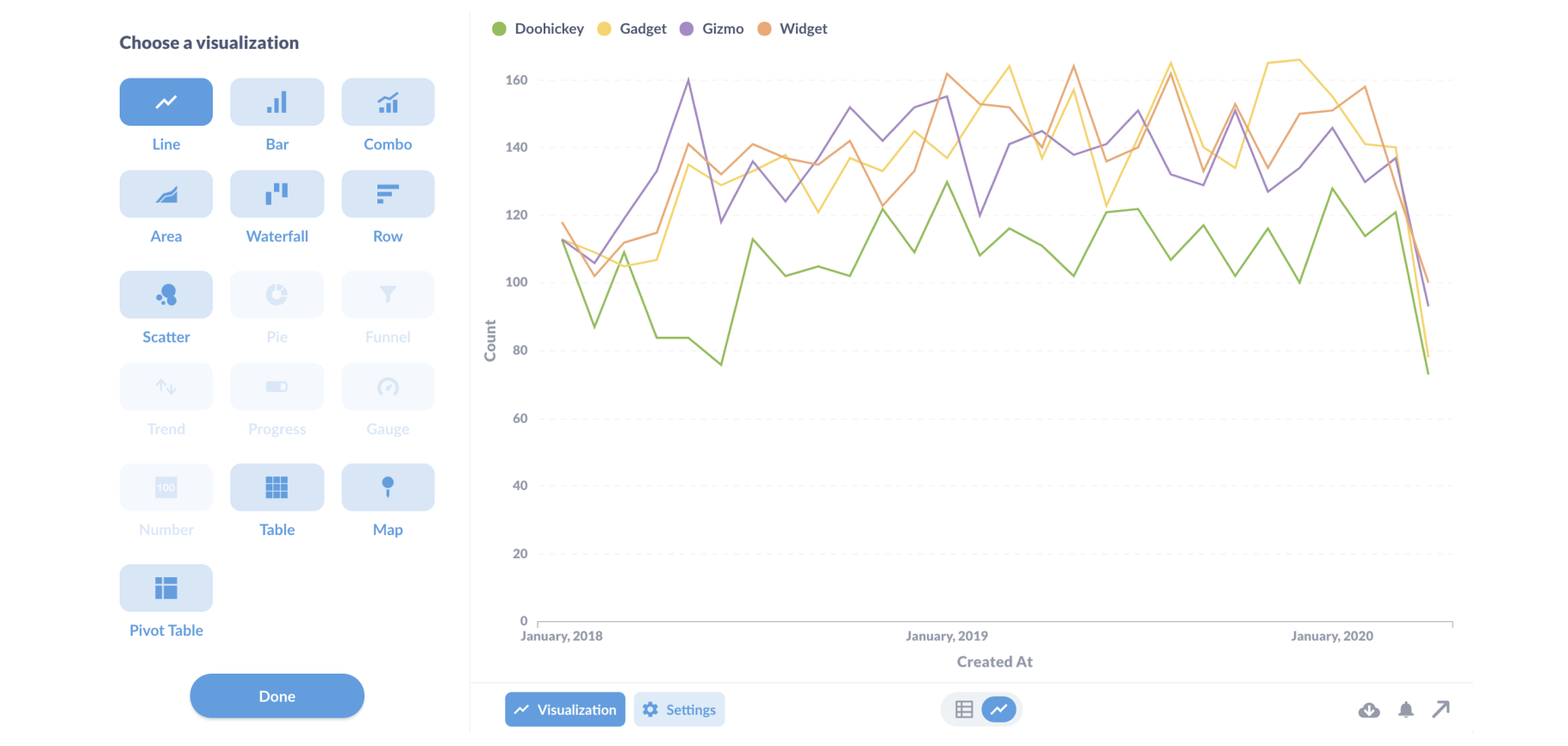Select the Area chart visualization icon
Image resolution: width=1568 pixels, height=746 pixels.
pyautogui.click(x=166, y=194)
